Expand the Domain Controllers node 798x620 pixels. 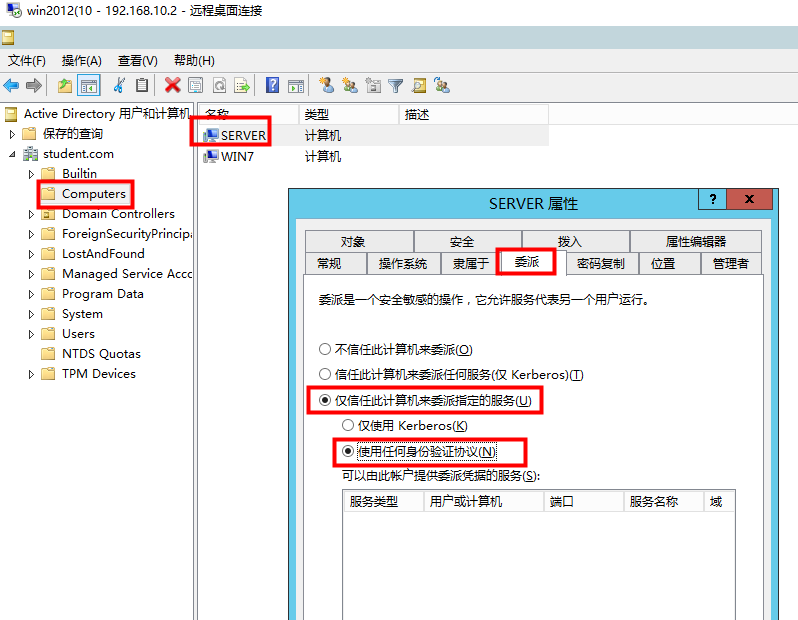click(31, 215)
